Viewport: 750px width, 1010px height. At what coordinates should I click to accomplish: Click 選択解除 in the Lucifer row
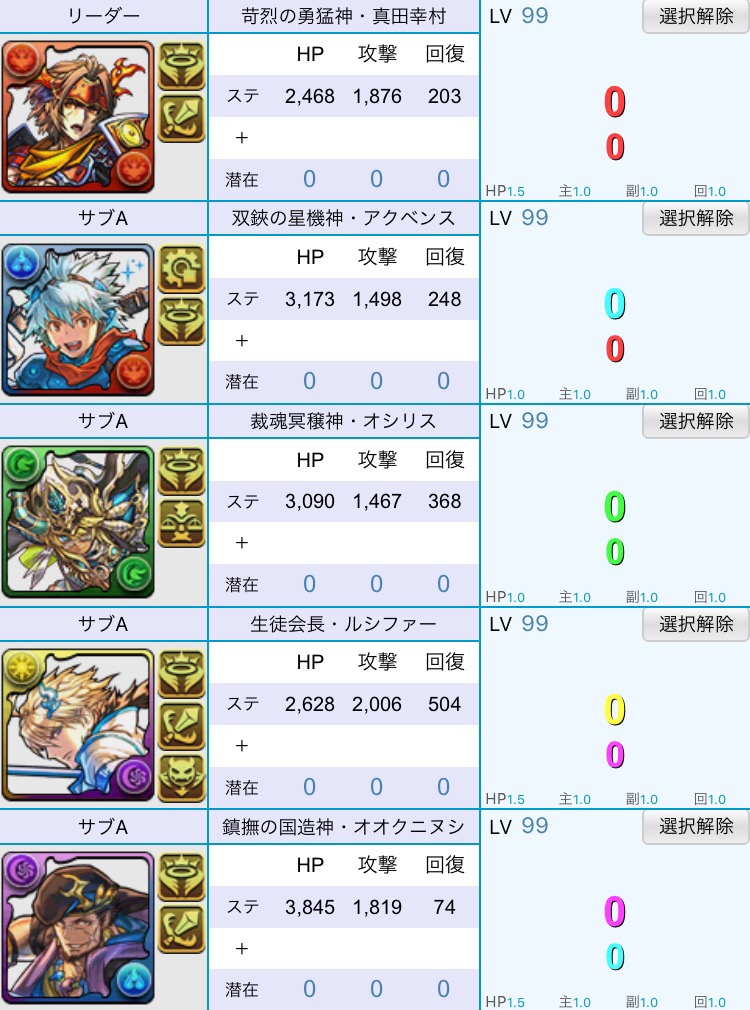point(696,624)
